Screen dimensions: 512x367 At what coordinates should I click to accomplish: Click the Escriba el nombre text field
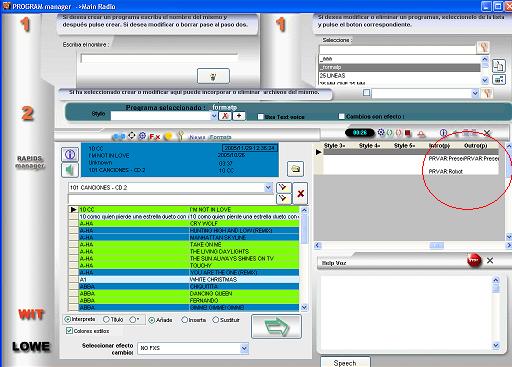tap(159, 58)
